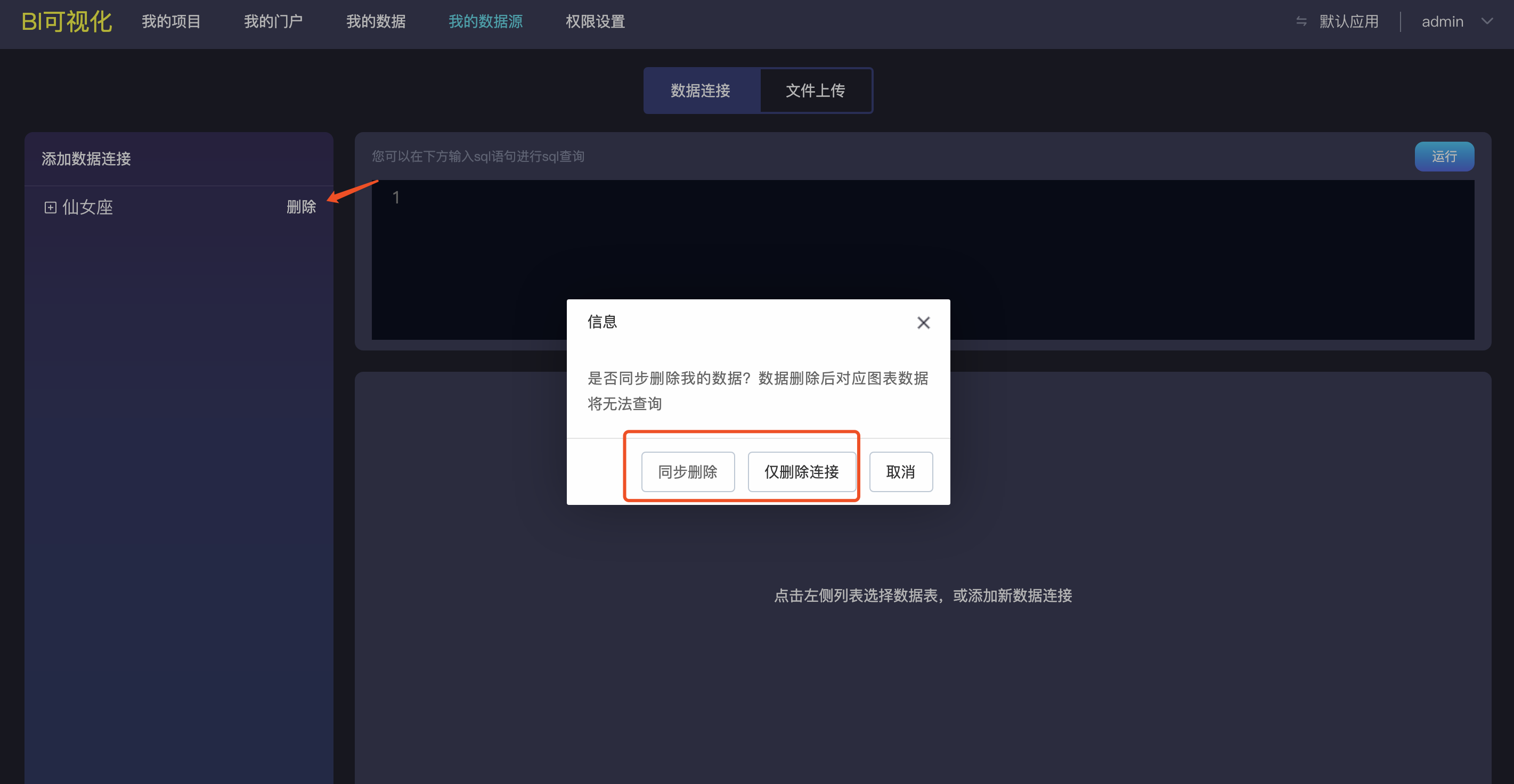1514x784 pixels.
Task: Click 添加数据连接 header
Action: pyautogui.click(x=86, y=159)
